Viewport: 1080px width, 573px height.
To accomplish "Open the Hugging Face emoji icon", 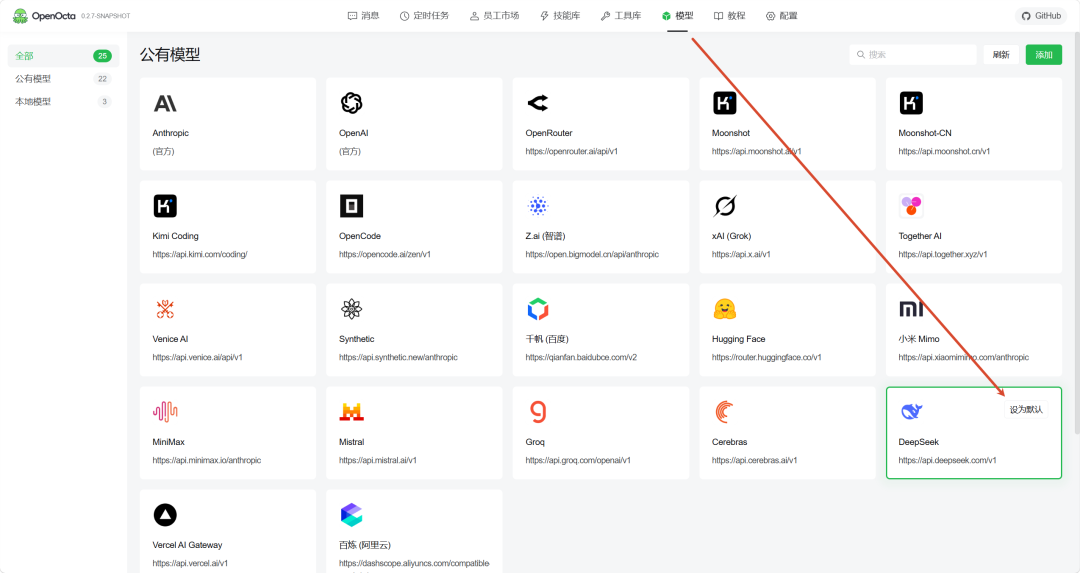I will point(725,309).
